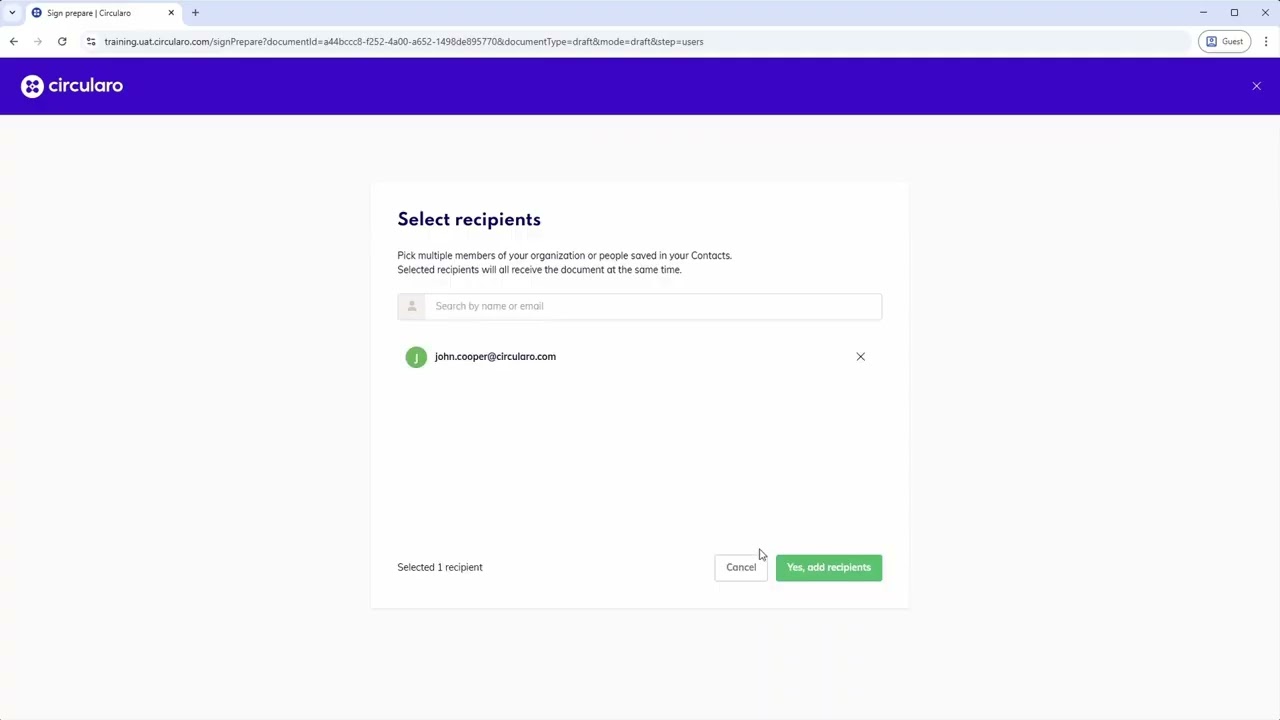Open the browser three-dot menu
This screenshot has height=720, width=1280.
[x=1266, y=41]
